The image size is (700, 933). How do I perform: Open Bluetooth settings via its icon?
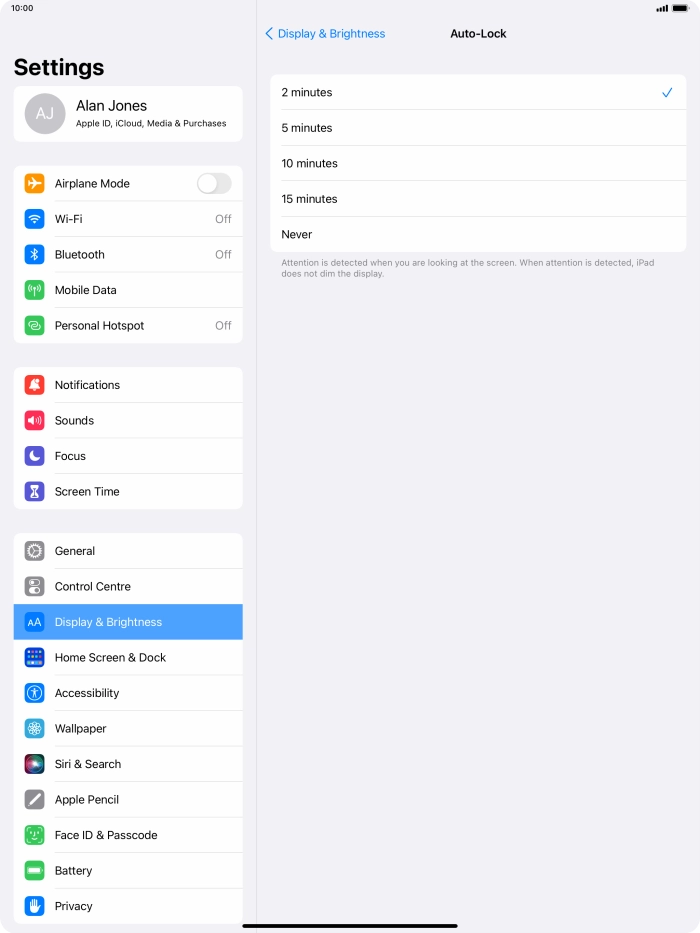[x=35, y=255]
